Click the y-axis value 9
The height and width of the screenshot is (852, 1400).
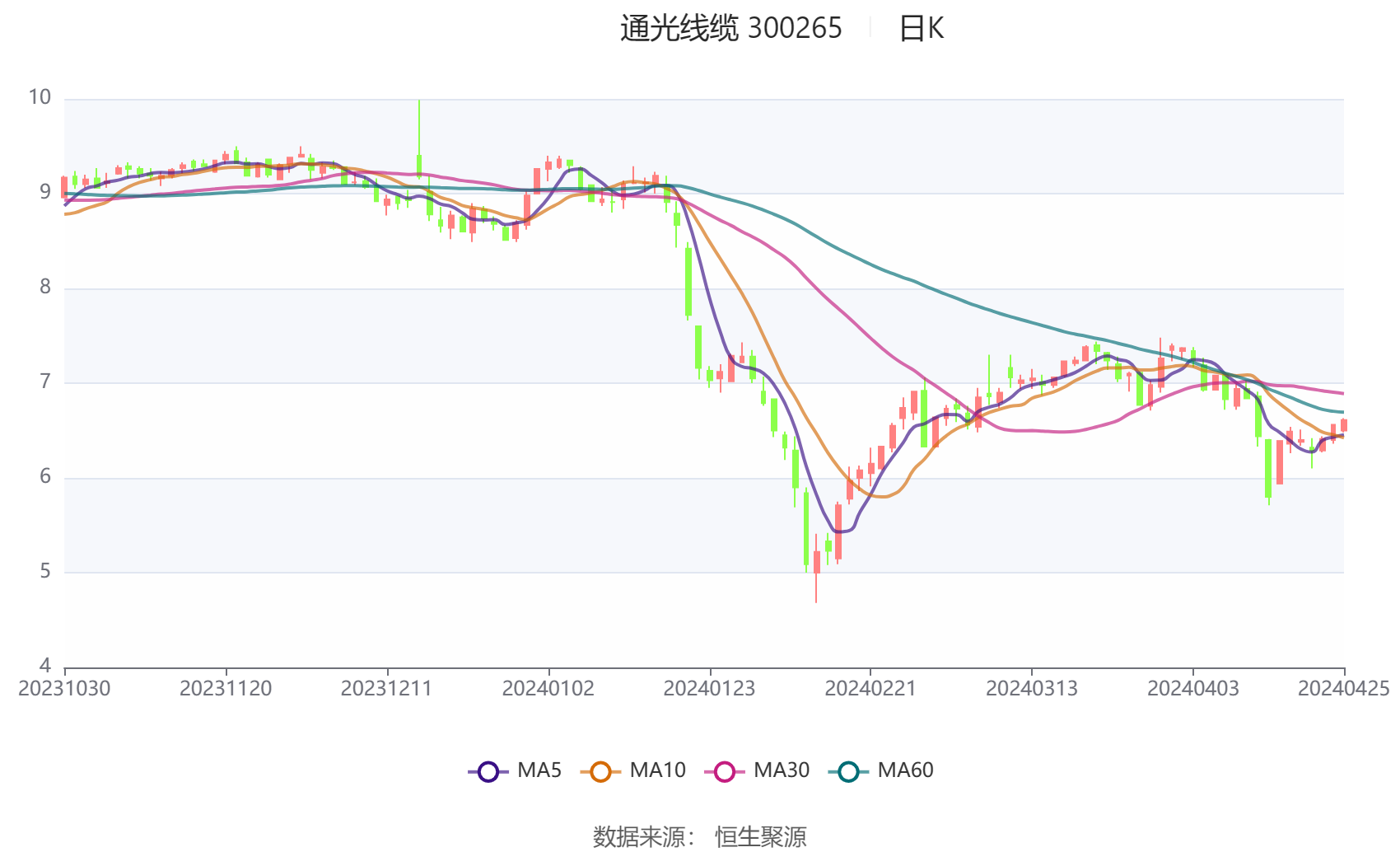[45, 193]
